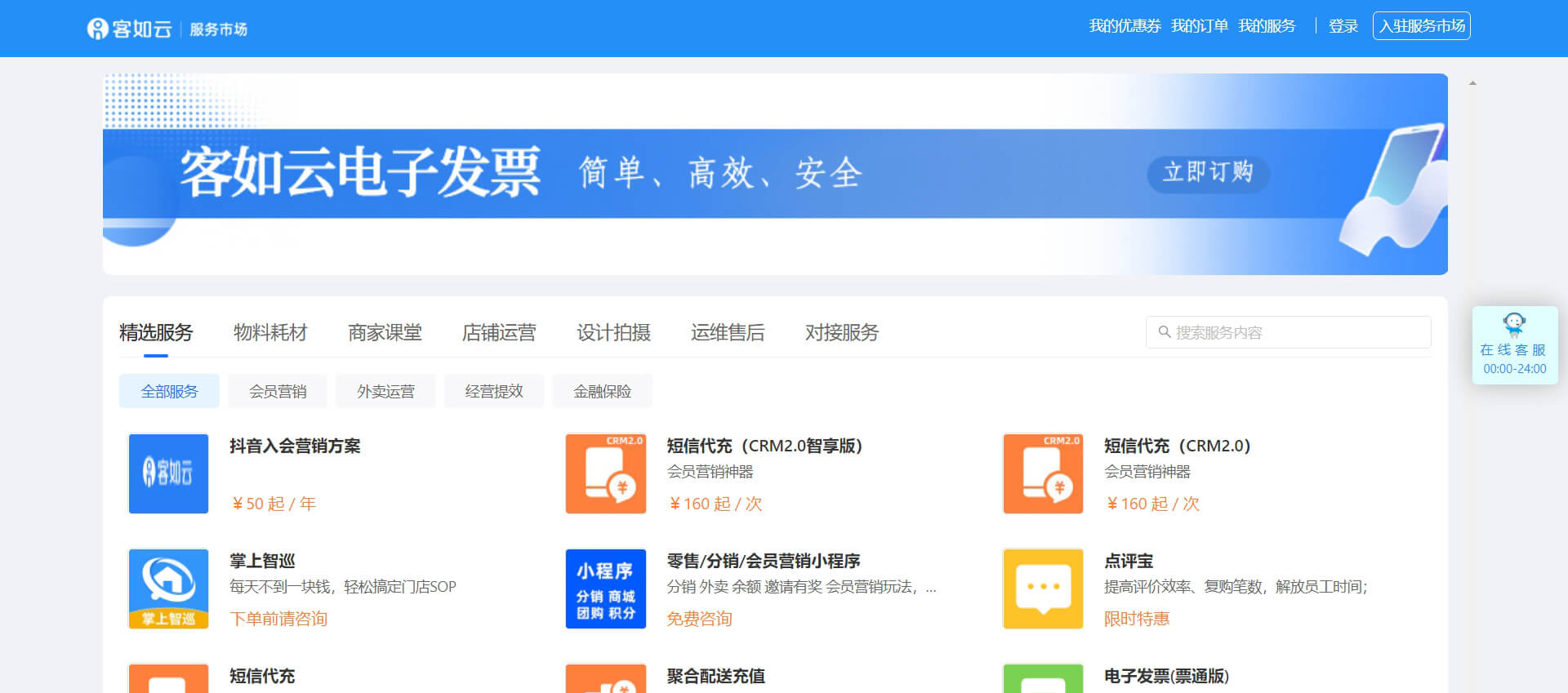Filter by 外卖运营 category
Image resolution: width=1568 pixels, height=693 pixels.
point(385,392)
